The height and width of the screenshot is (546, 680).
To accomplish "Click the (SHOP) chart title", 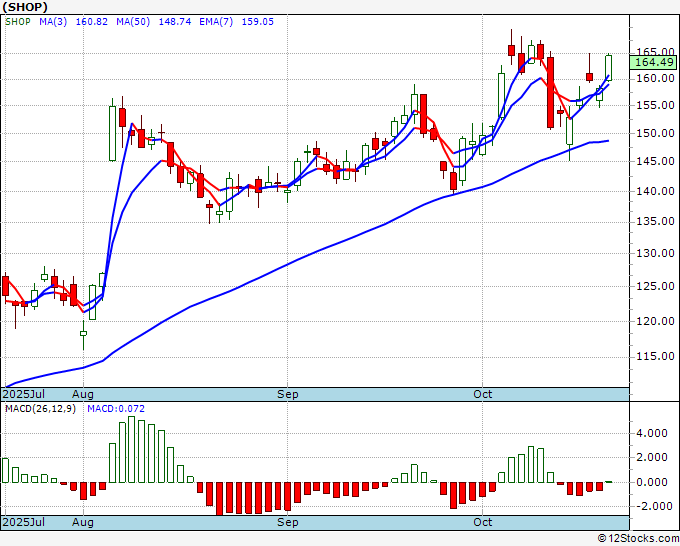I will click(25, 7).
